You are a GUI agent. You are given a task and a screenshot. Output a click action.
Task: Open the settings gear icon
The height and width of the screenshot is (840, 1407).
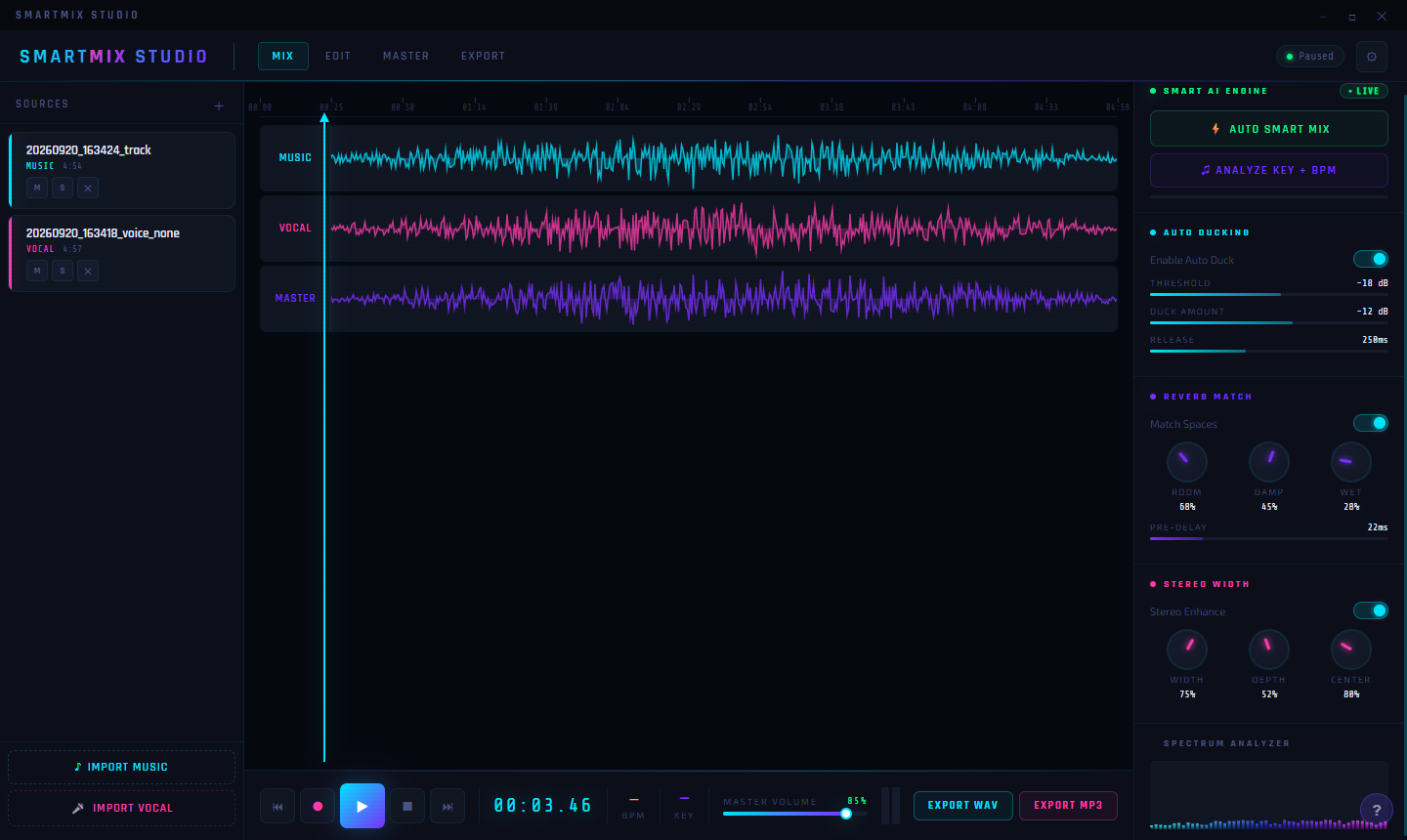[1372, 57]
